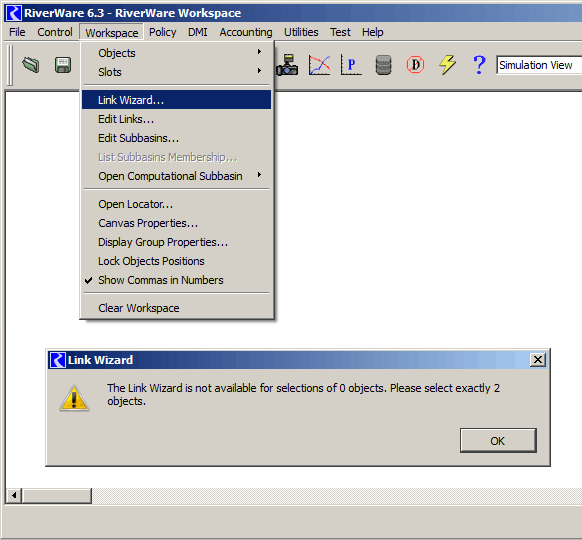Open the Simulation View dropdown
The height and width of the screenshot is (540, 582).
539,65
